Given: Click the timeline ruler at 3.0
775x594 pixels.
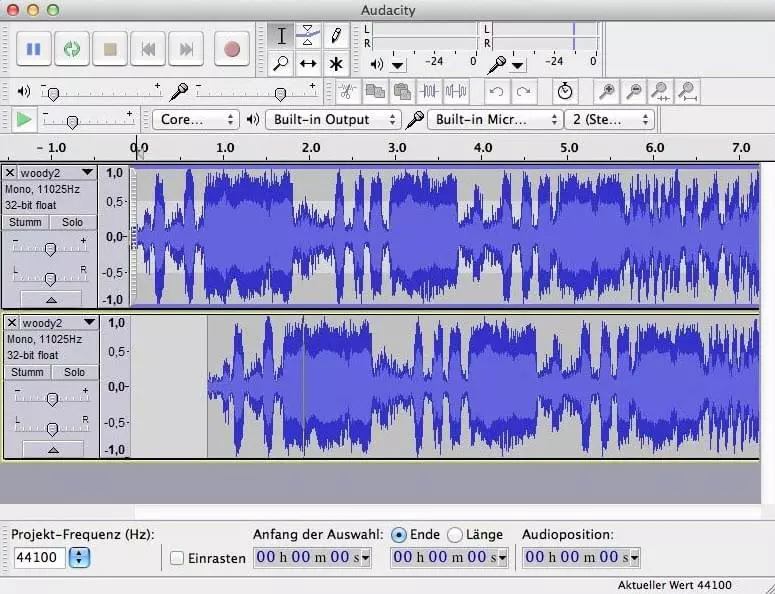Looking at the screenshot, I should [396, 148].
